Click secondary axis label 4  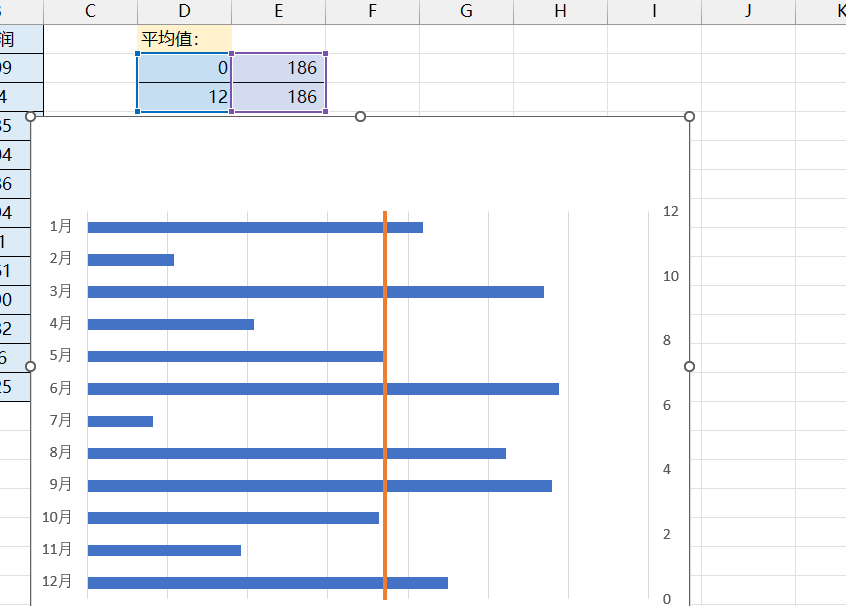[667, 469]
